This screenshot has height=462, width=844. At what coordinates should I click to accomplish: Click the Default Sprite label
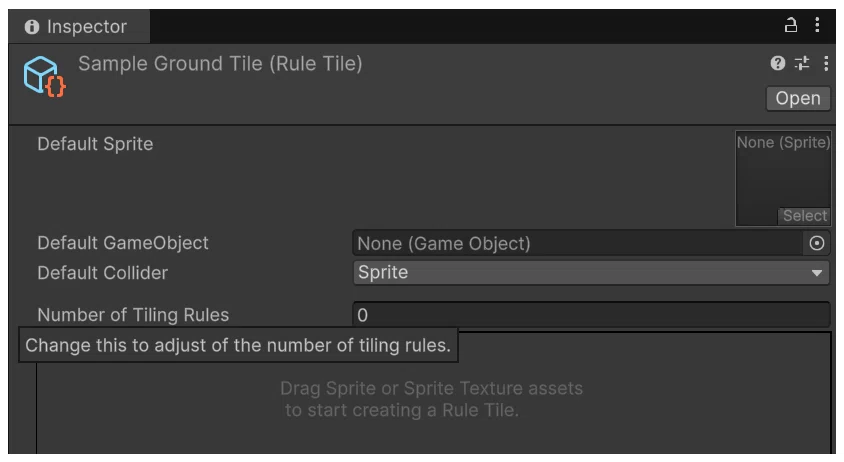(x=95, y=144)
